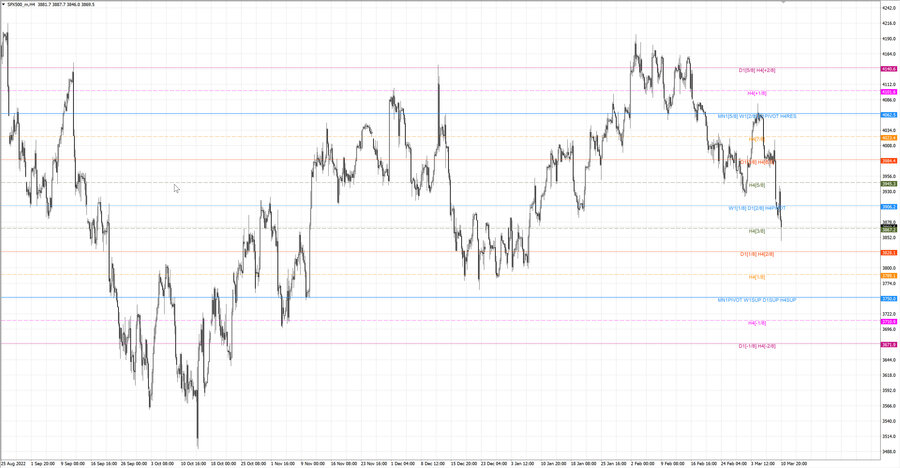The image size is (900, 468).
Task: Click the '10 Oct 16:00' time axis label
Action: [x=193, y=463]
